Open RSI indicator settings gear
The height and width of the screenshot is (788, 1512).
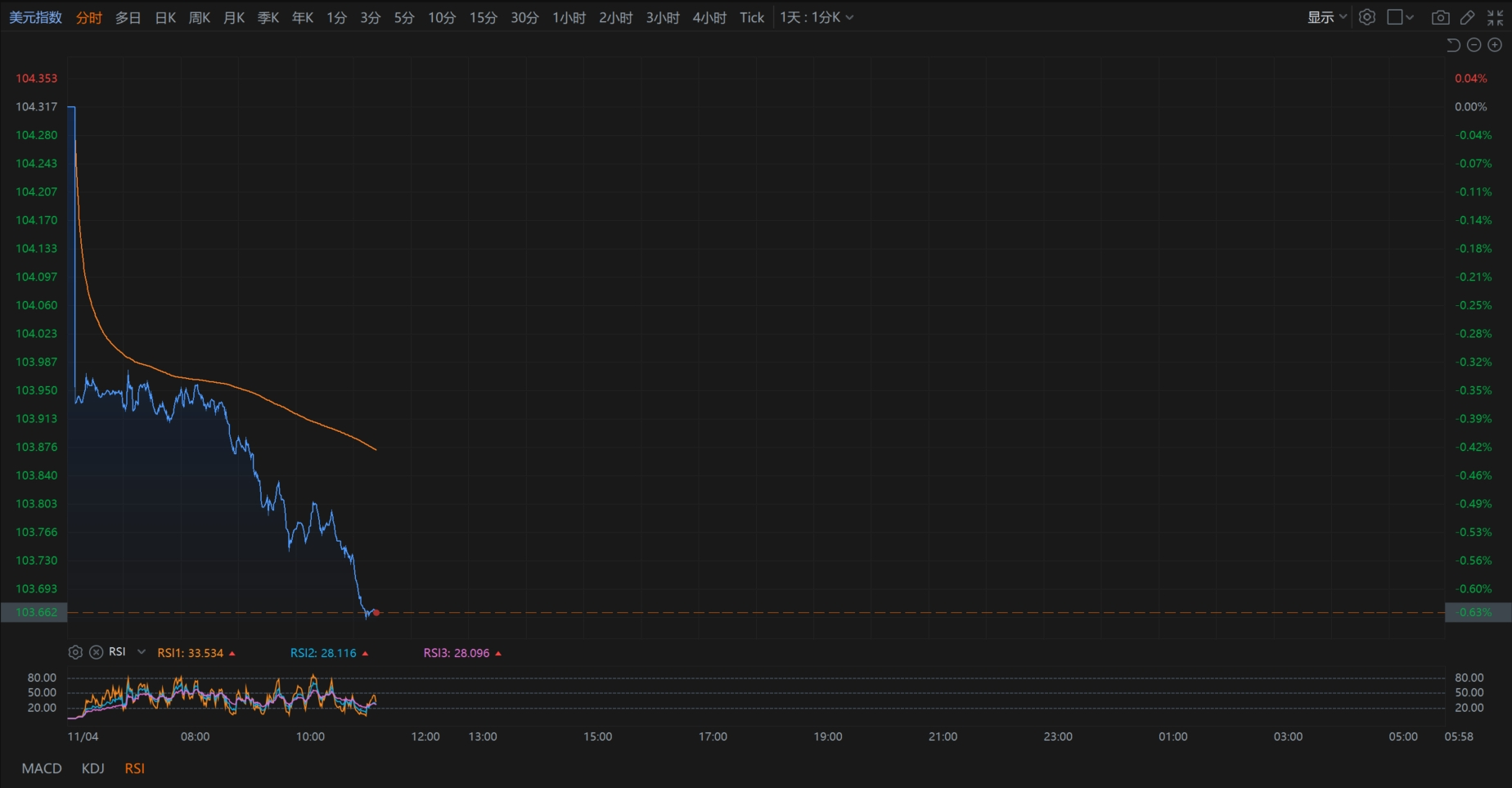pos(75,652)
